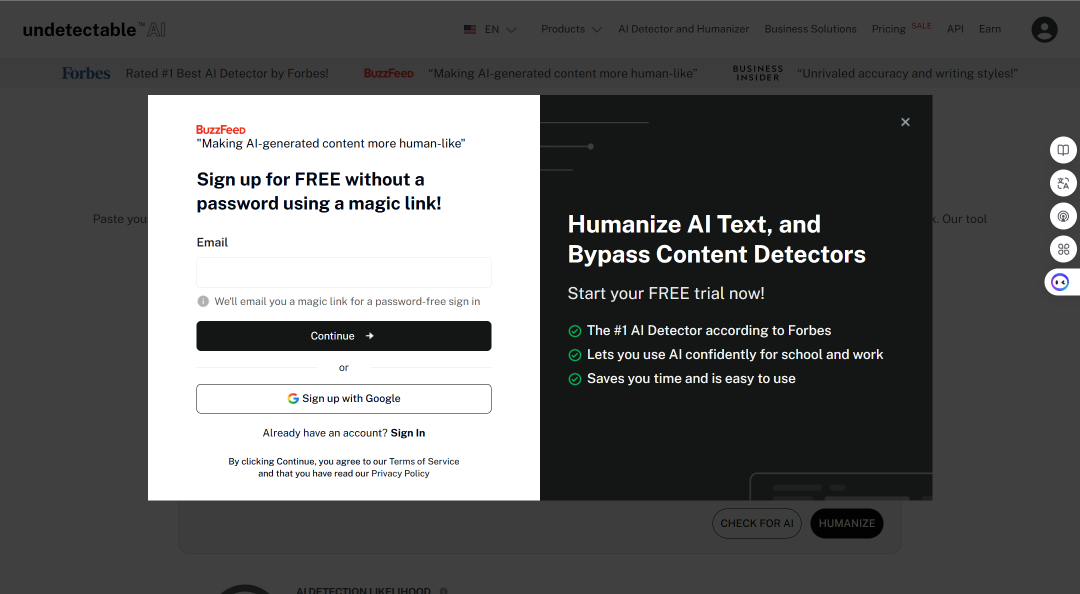Open AI Detector and Humanizer page
The width and height of the screenshot is (1080, 594).
pyautogui.click(x=683, y=29)
